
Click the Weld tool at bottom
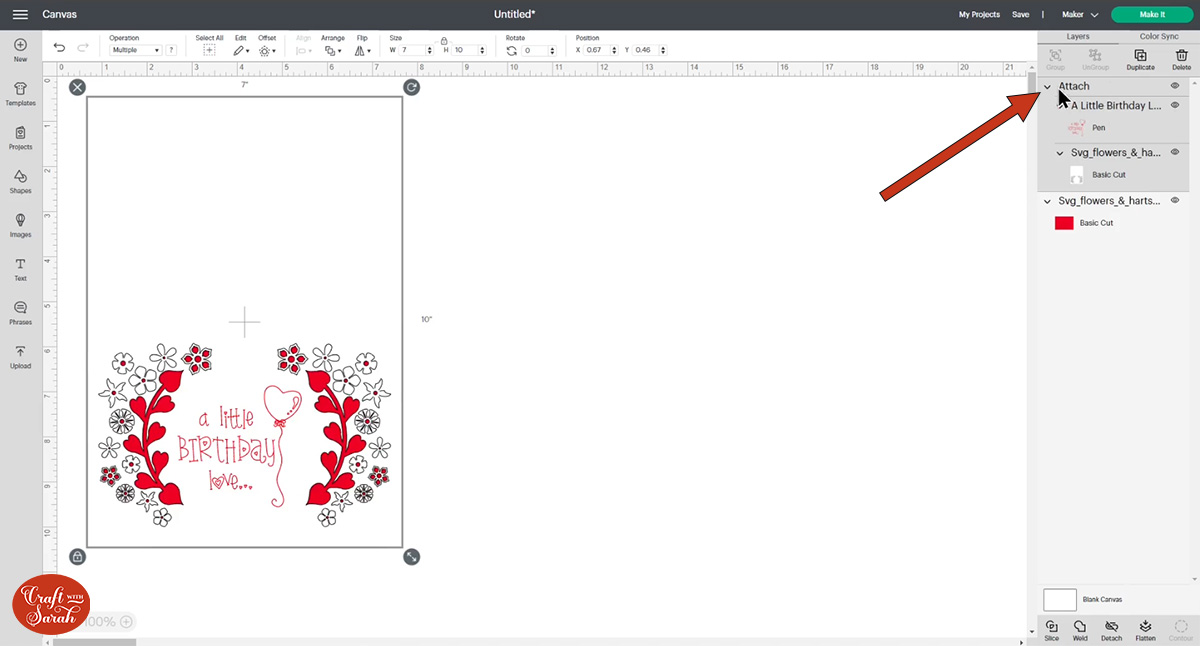point(1080,630)
